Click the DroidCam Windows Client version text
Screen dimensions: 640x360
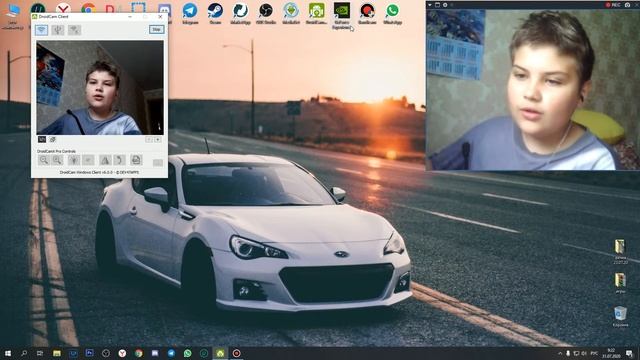(99, 172)
